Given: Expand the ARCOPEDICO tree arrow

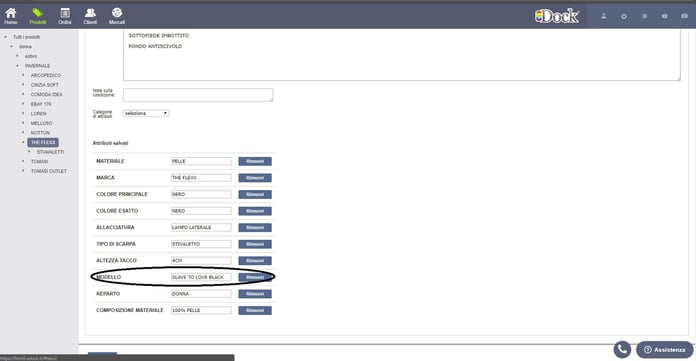Looking at the screenshot, I should tap(23, 75).
